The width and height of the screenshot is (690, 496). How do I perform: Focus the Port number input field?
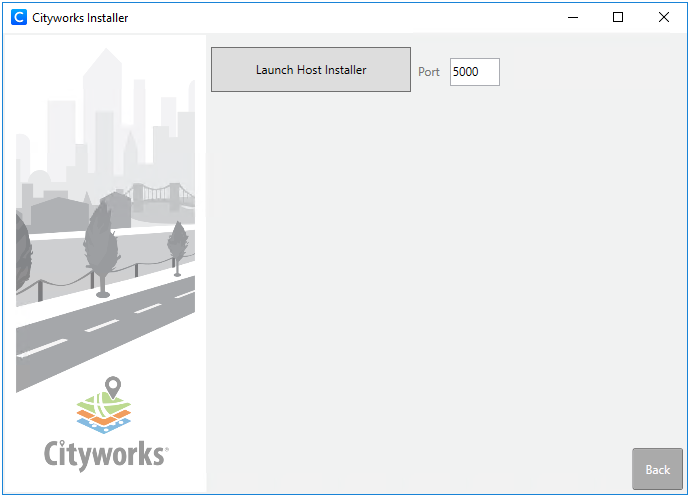coord(474,72)
